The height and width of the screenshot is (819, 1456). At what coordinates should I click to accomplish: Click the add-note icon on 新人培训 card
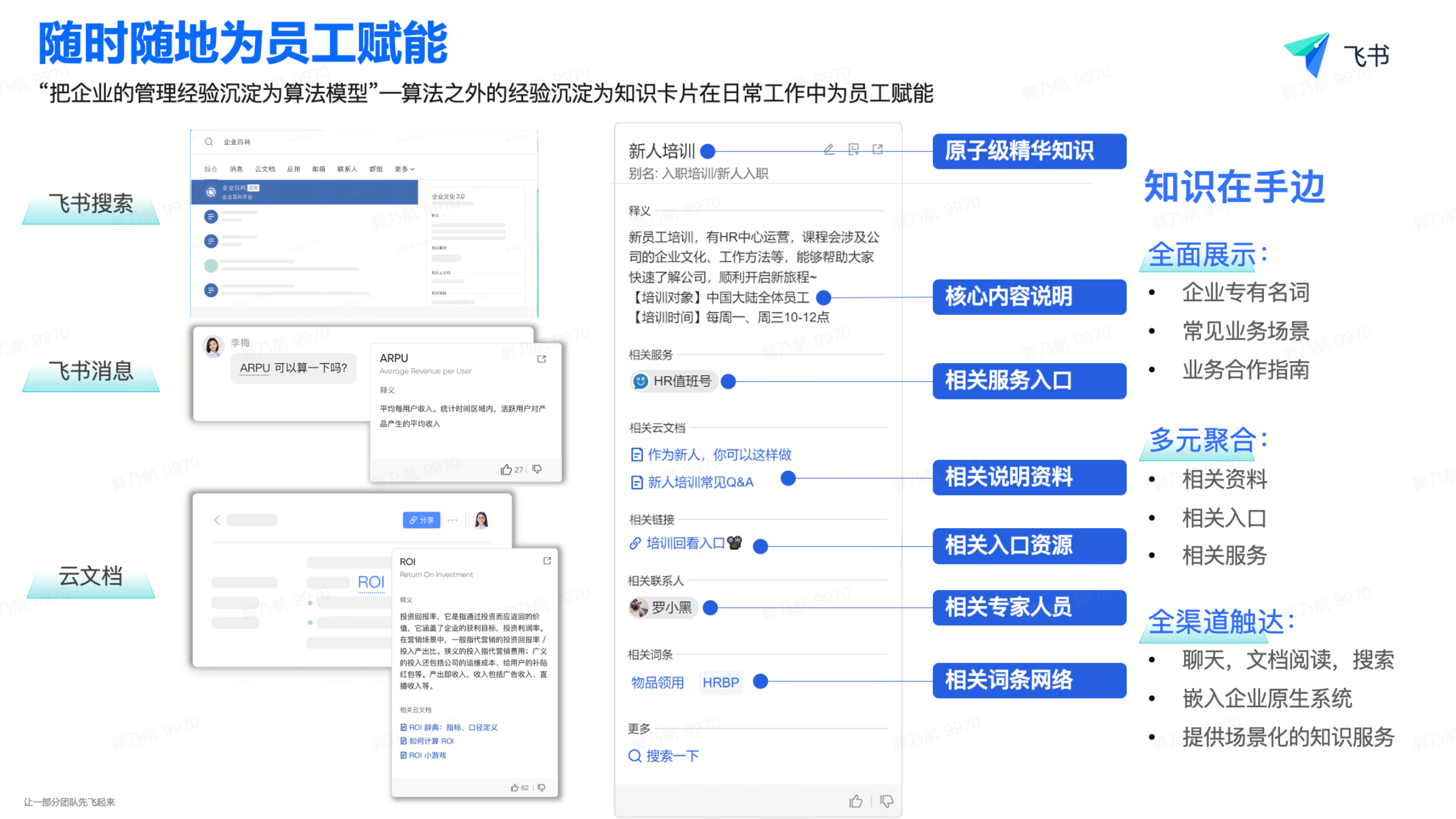tap(854, 150)
